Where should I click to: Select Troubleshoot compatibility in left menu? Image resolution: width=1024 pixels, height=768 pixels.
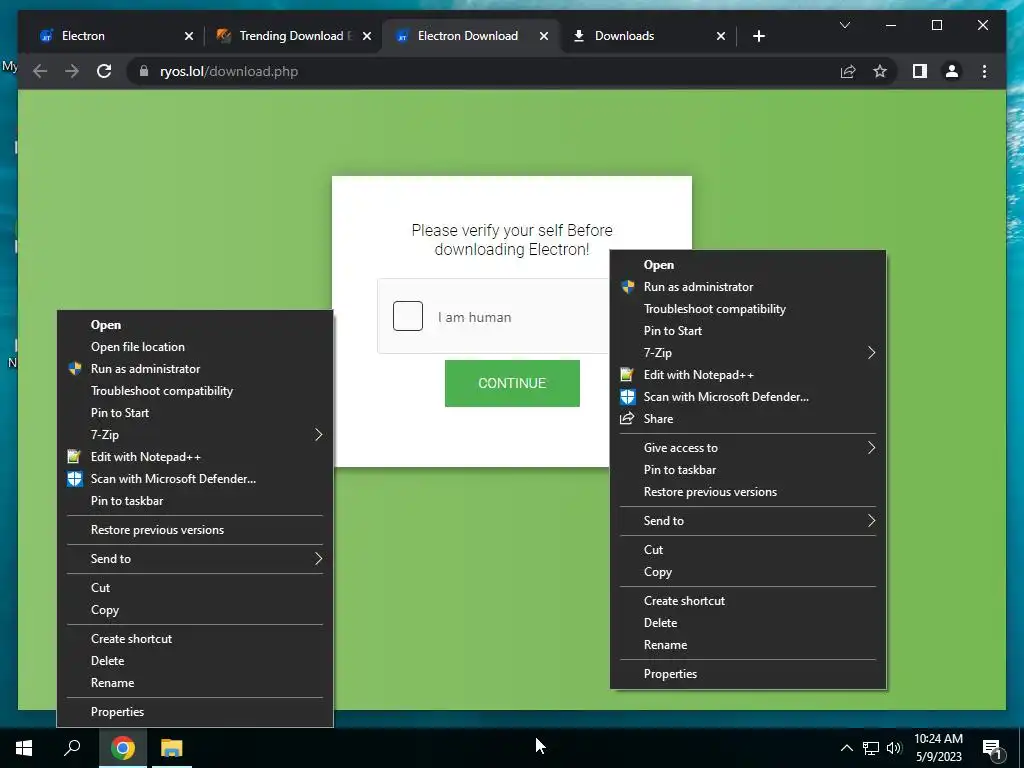[195, 391]
